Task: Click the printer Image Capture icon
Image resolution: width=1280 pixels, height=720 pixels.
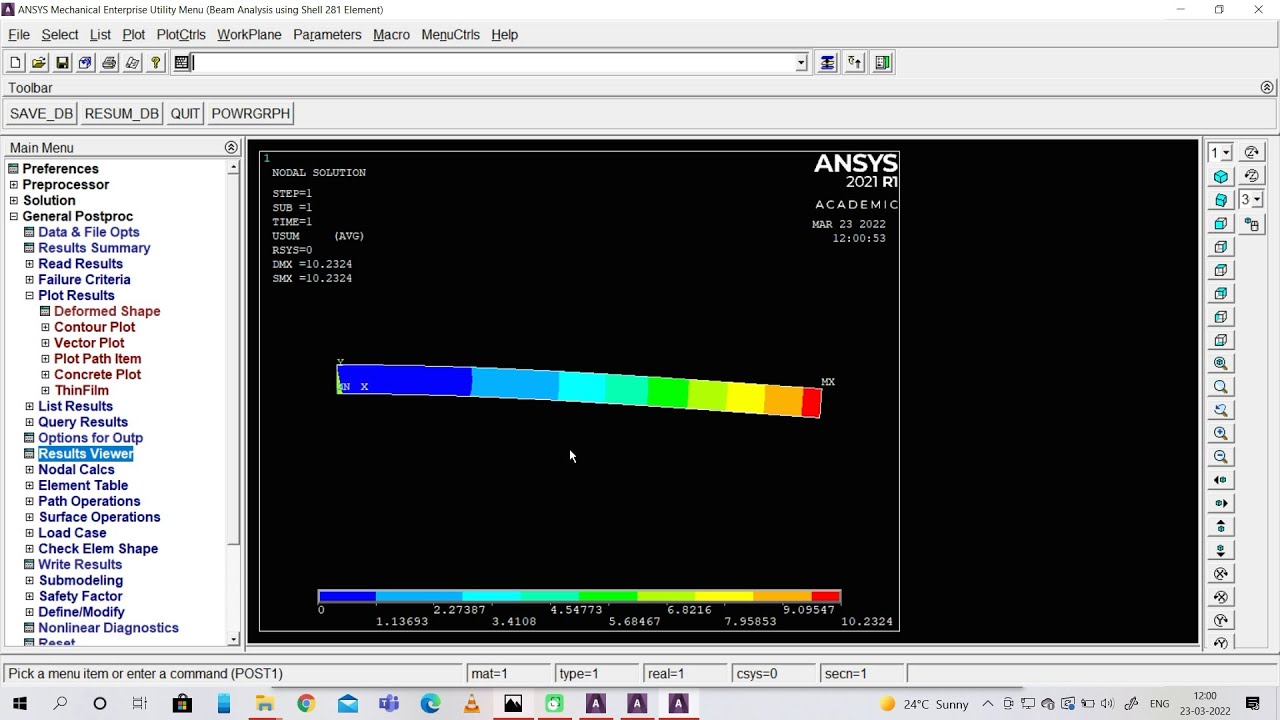Action: pyautogui.click(x=109, y=63)
